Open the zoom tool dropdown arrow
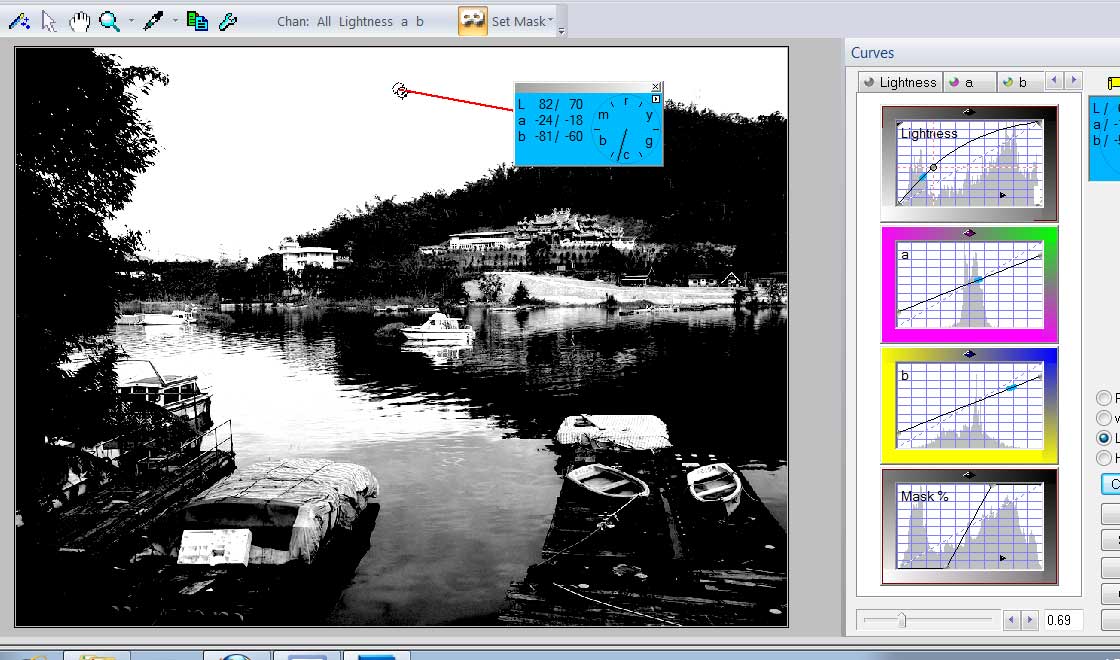 point(129,21)
